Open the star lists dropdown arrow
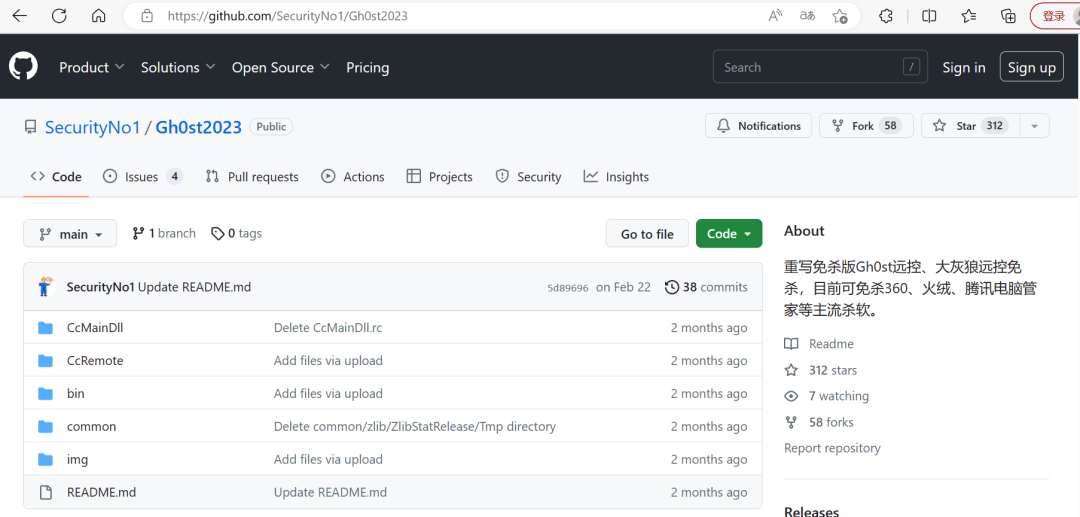Image resolution: width=1080 pixels, height=517 pixels. pyautogui.click(x=1033, y=126)
